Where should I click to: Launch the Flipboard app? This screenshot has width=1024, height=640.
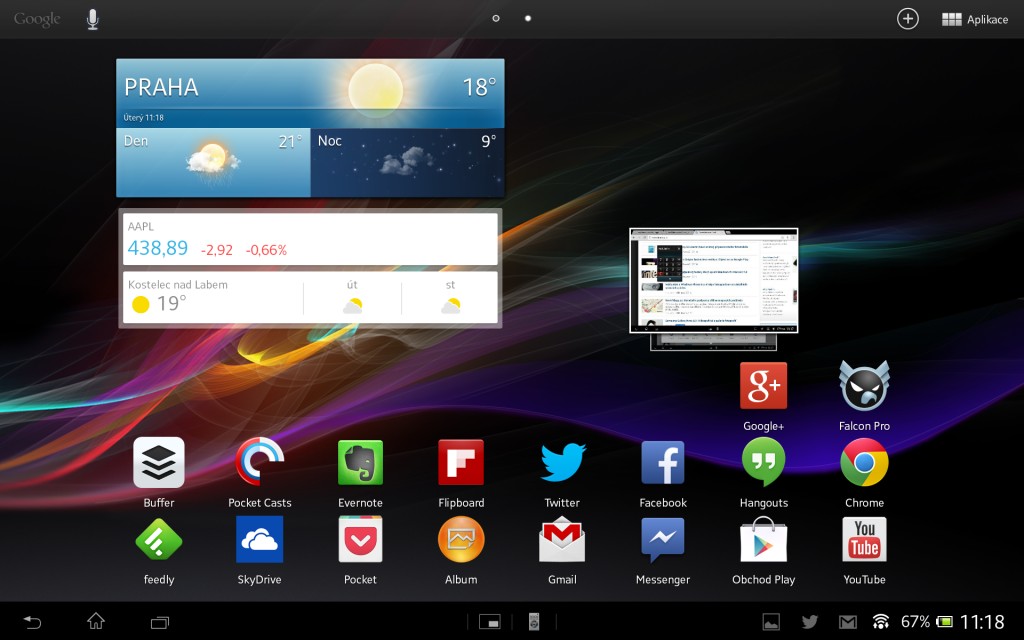pos(461,463)
